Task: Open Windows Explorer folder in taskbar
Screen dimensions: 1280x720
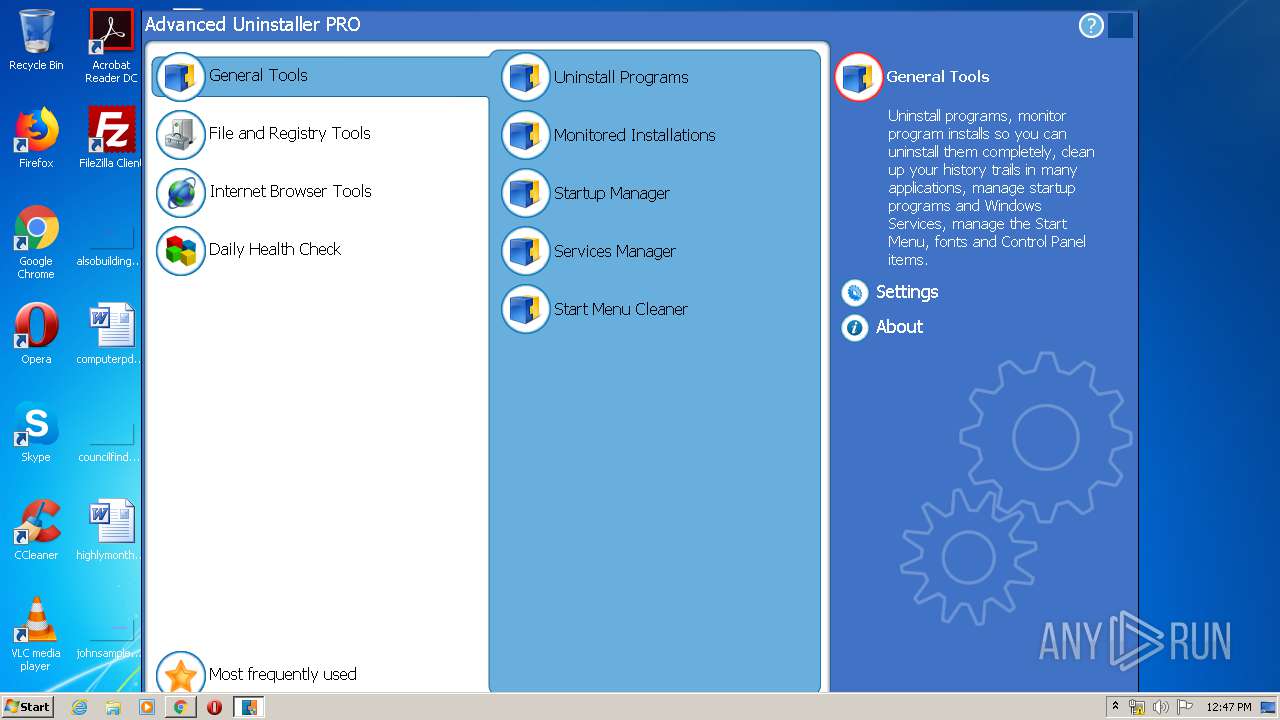Action: pos(113,707)
